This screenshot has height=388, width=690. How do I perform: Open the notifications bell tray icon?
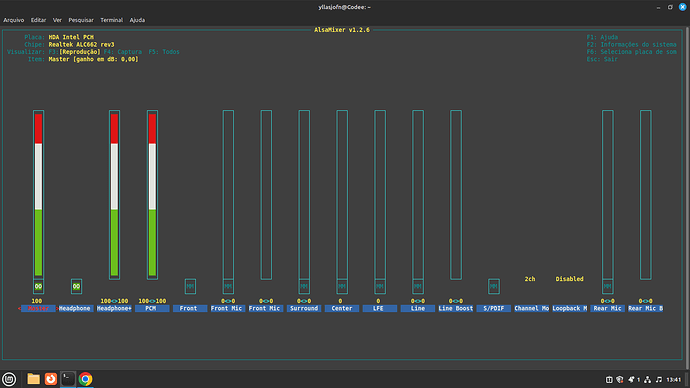[631, 379]
